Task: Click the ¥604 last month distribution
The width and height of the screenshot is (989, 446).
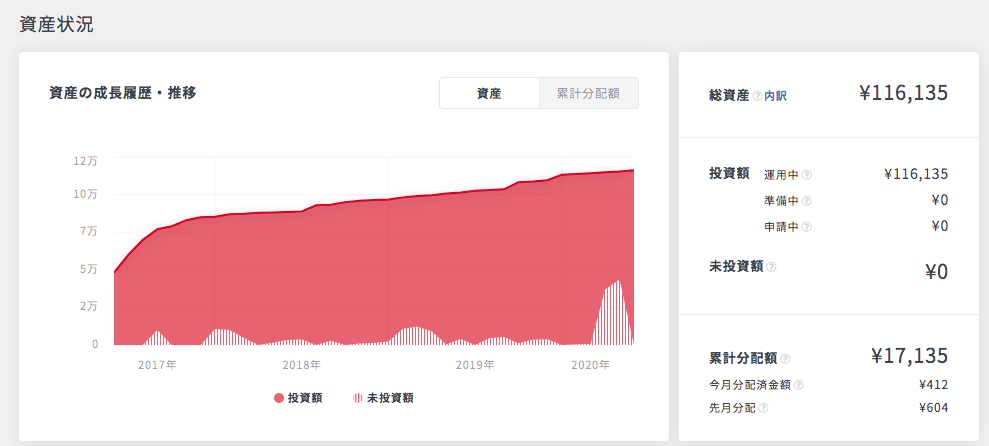Action: [933, 408]
